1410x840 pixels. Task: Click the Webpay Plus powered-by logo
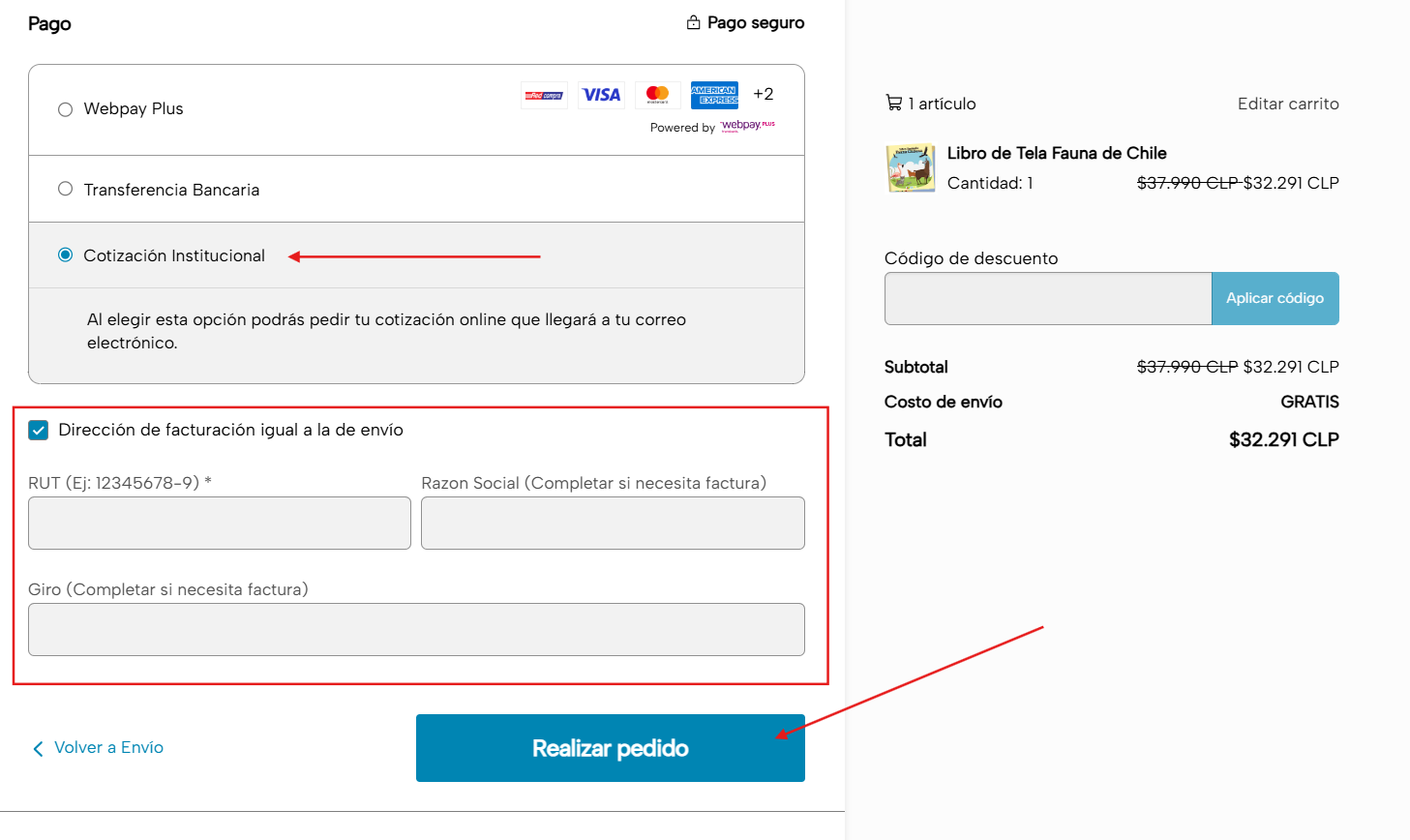pos(748,126)
